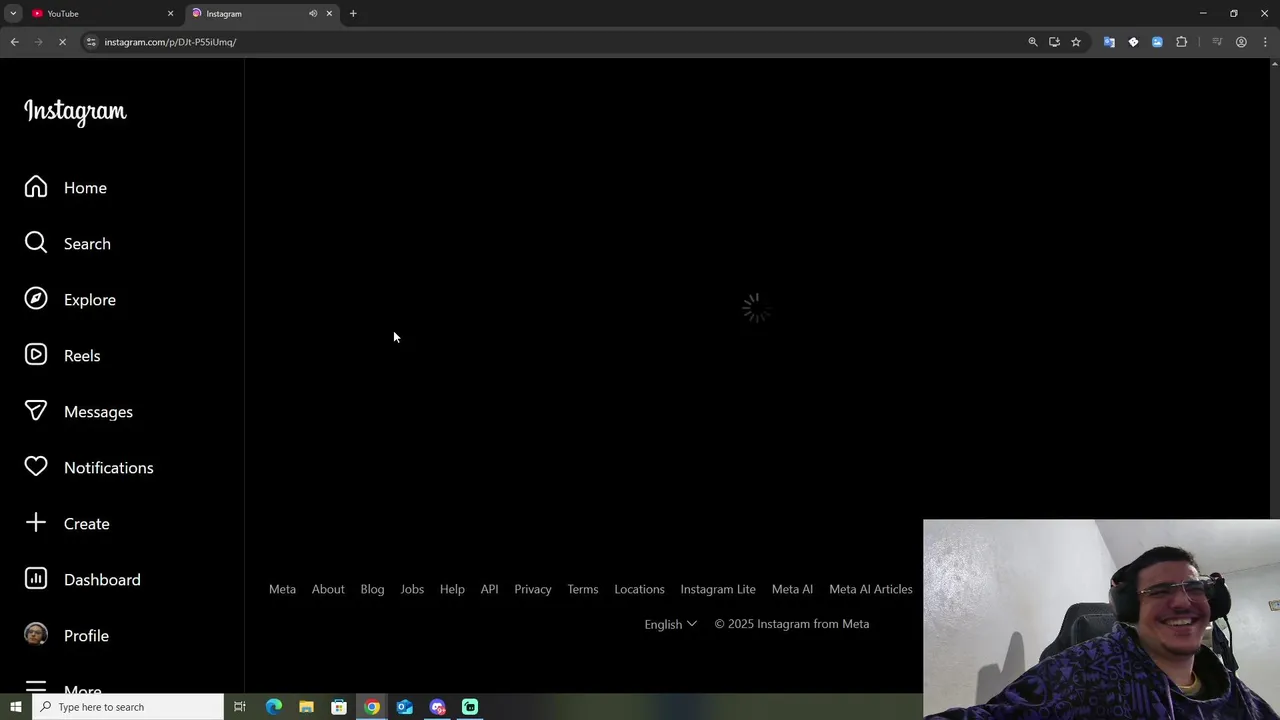Click the address bar URL

170,42
